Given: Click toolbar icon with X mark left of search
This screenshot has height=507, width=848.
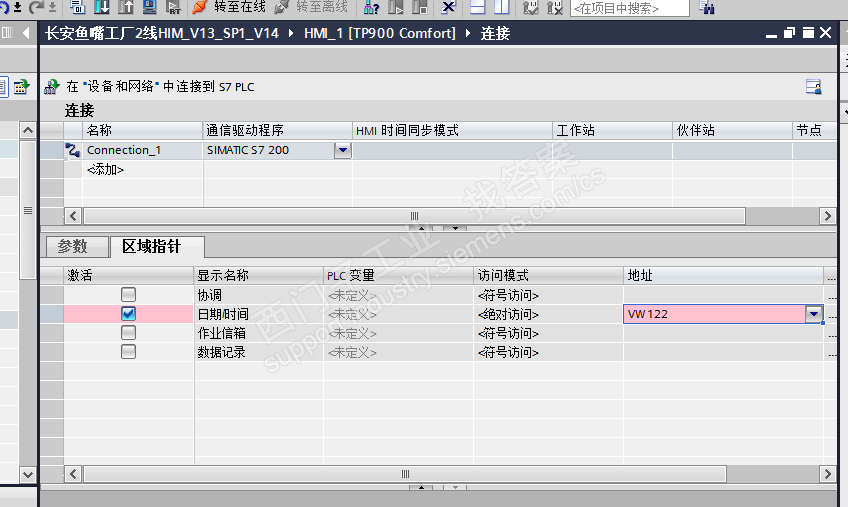Looking at the screenshot, I should tap(554, 7).
